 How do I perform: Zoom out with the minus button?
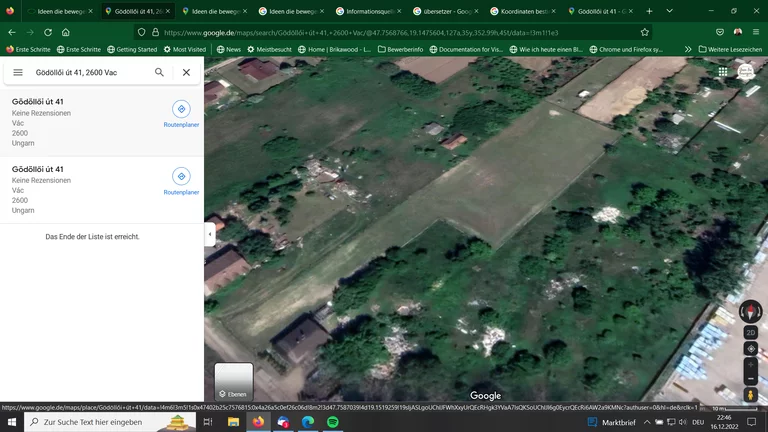(750, 379)
